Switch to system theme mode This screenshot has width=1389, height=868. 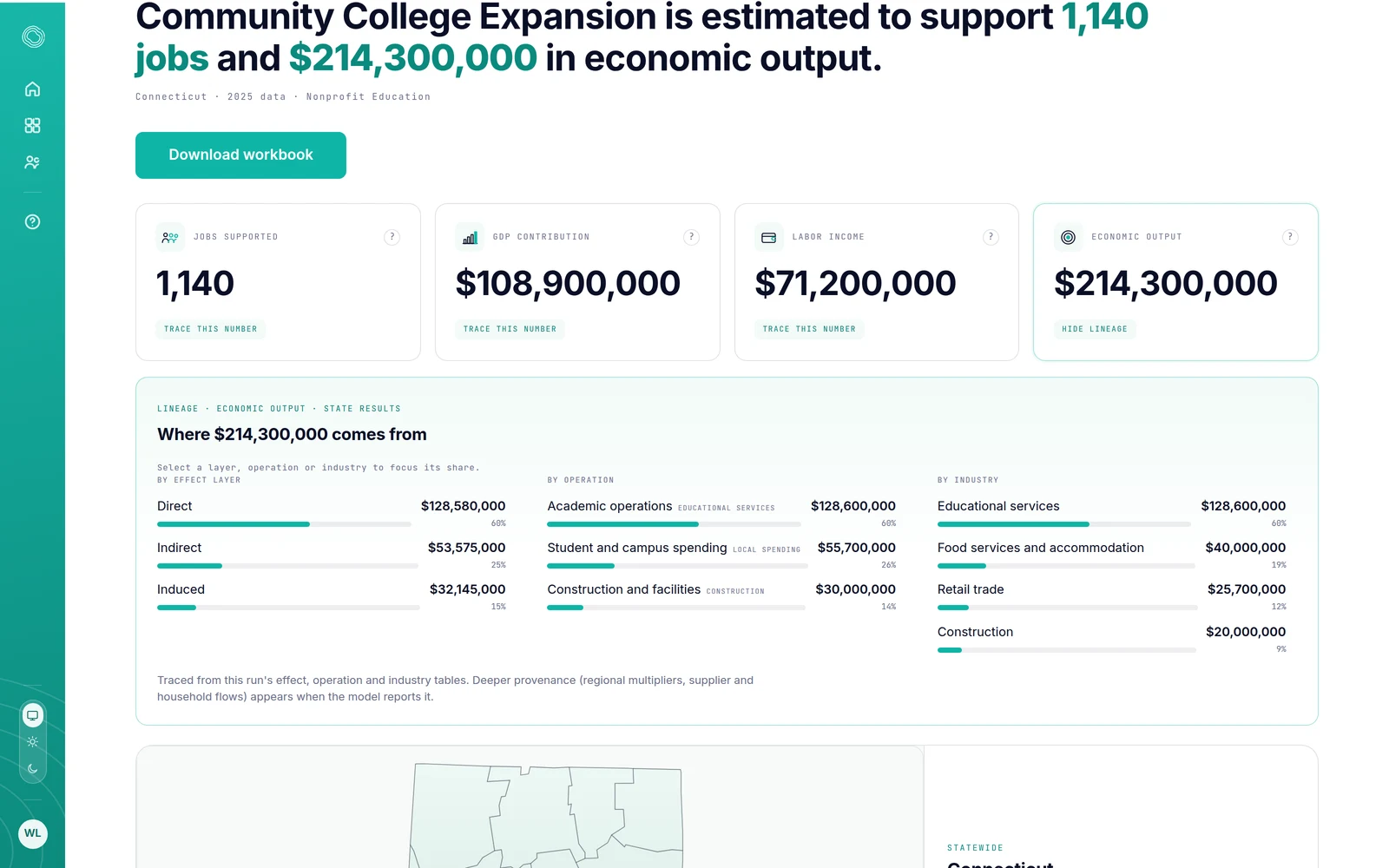(x=32, y=715)
